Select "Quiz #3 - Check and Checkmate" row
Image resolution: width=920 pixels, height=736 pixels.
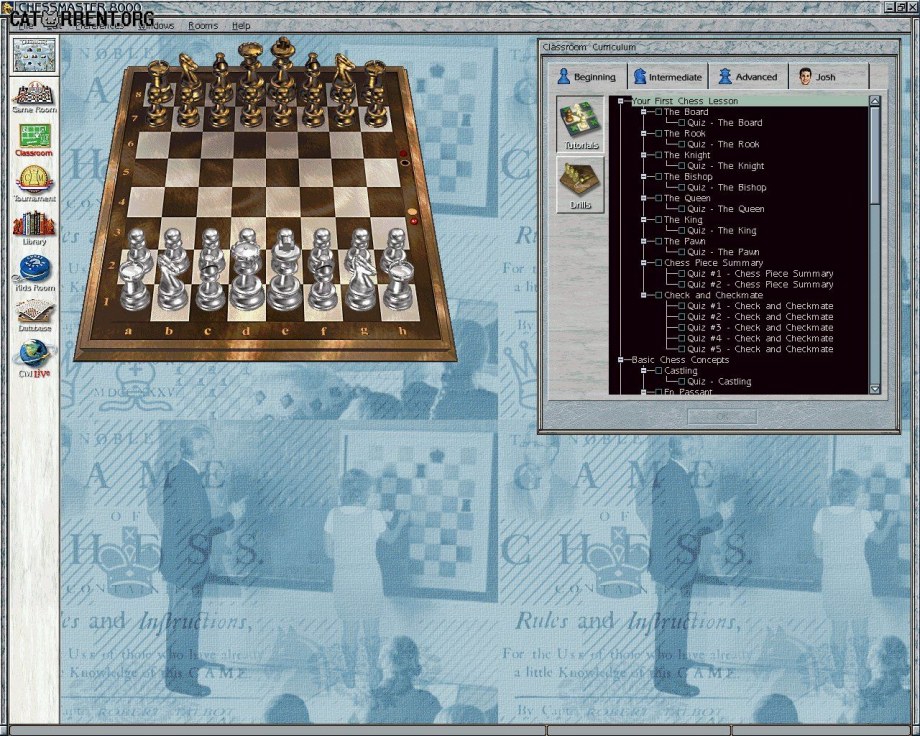760,328
